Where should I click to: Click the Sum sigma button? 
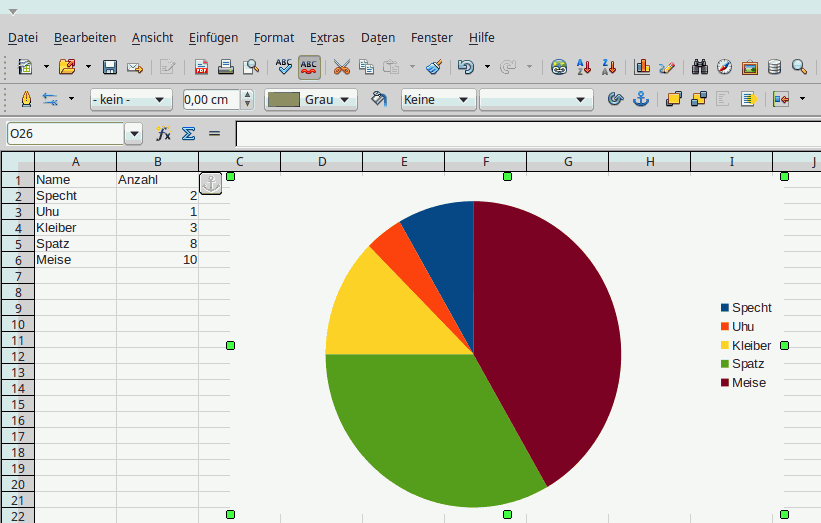coord(188,134)
